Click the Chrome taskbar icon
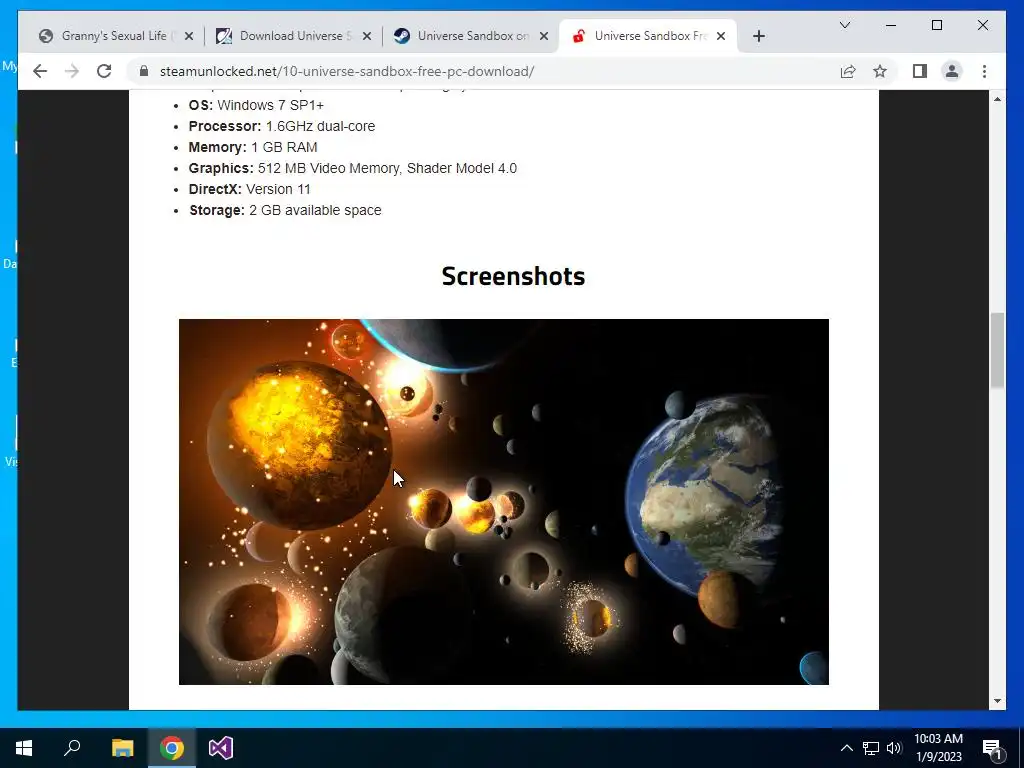This screenshot has width=1024, height=768. (x=172, y=748)
